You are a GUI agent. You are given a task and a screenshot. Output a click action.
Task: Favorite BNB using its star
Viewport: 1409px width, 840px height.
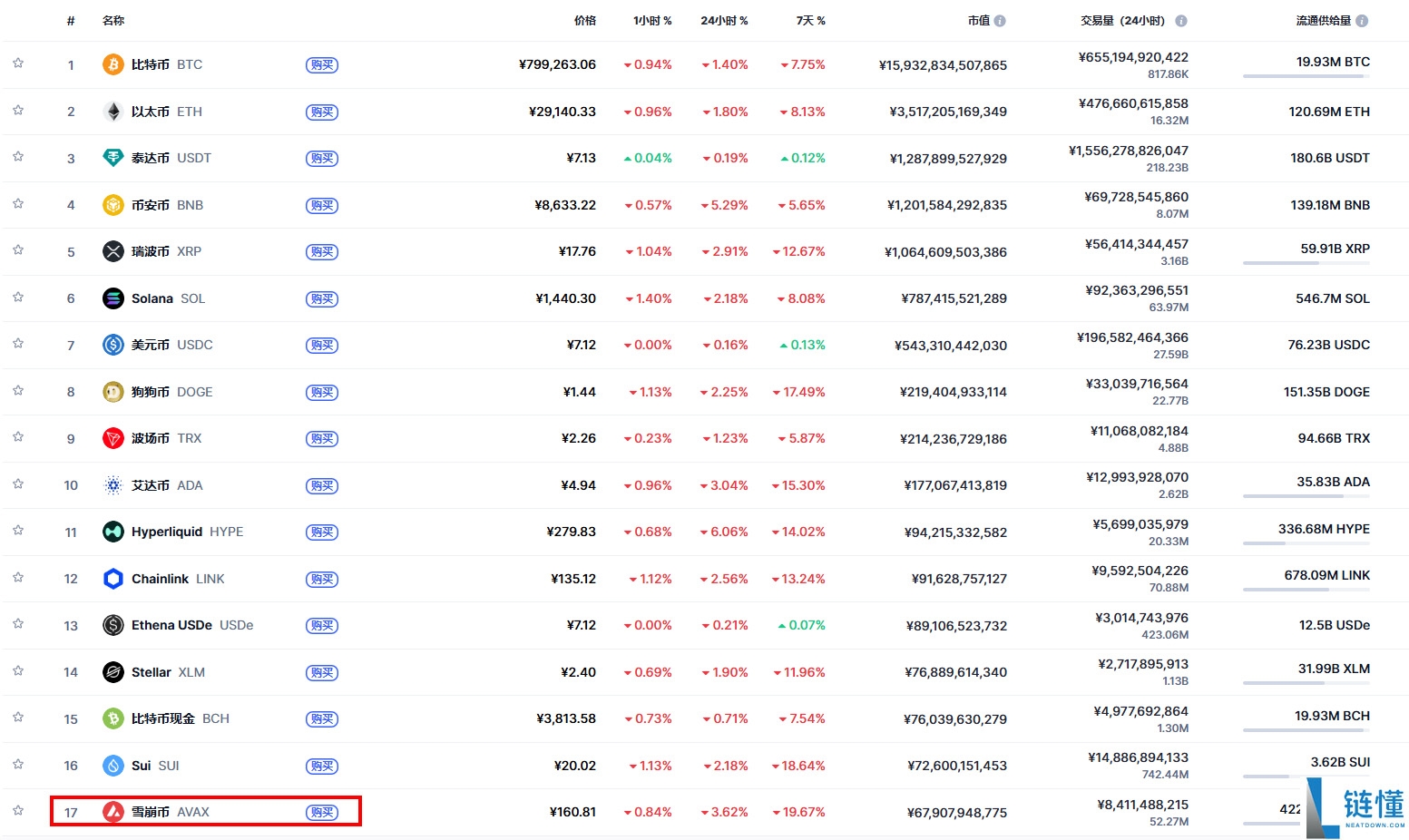point(18,203)
